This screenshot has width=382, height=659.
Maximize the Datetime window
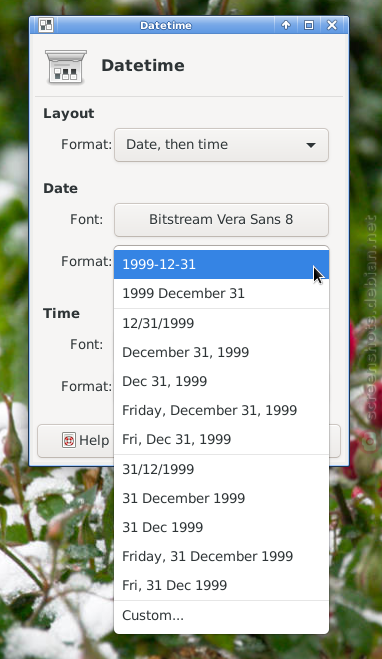(309, 25)
